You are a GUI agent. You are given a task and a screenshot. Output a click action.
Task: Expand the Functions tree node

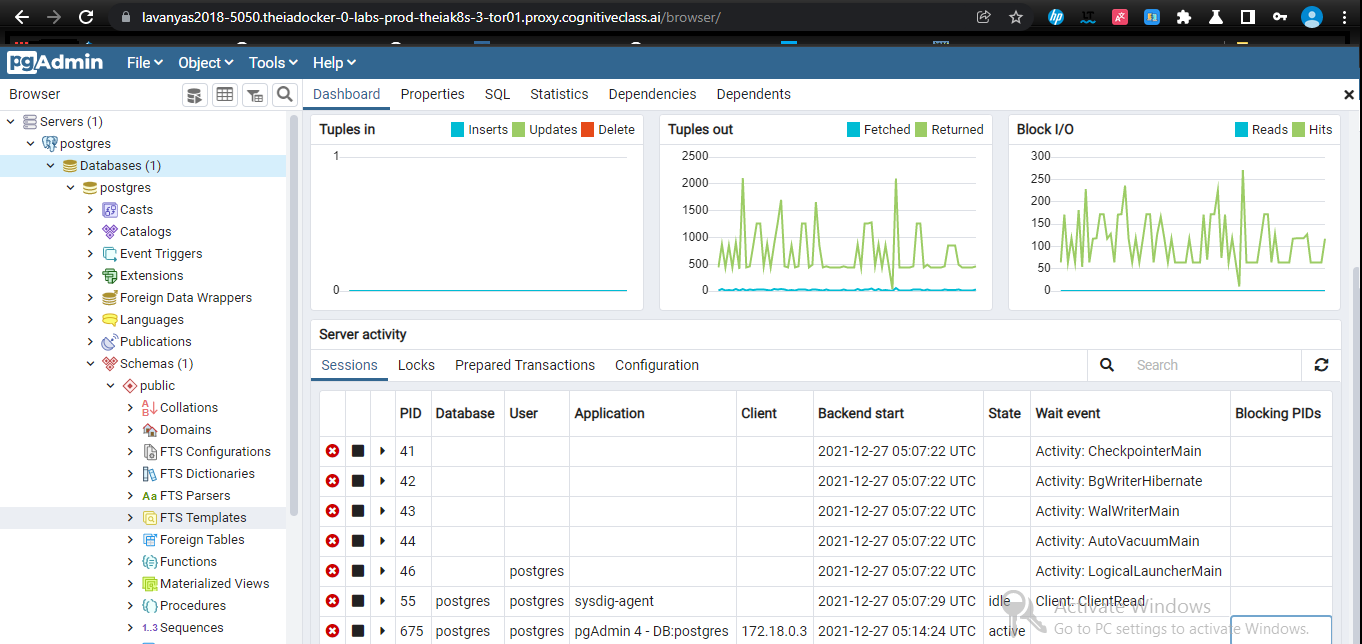pos(128,561)
